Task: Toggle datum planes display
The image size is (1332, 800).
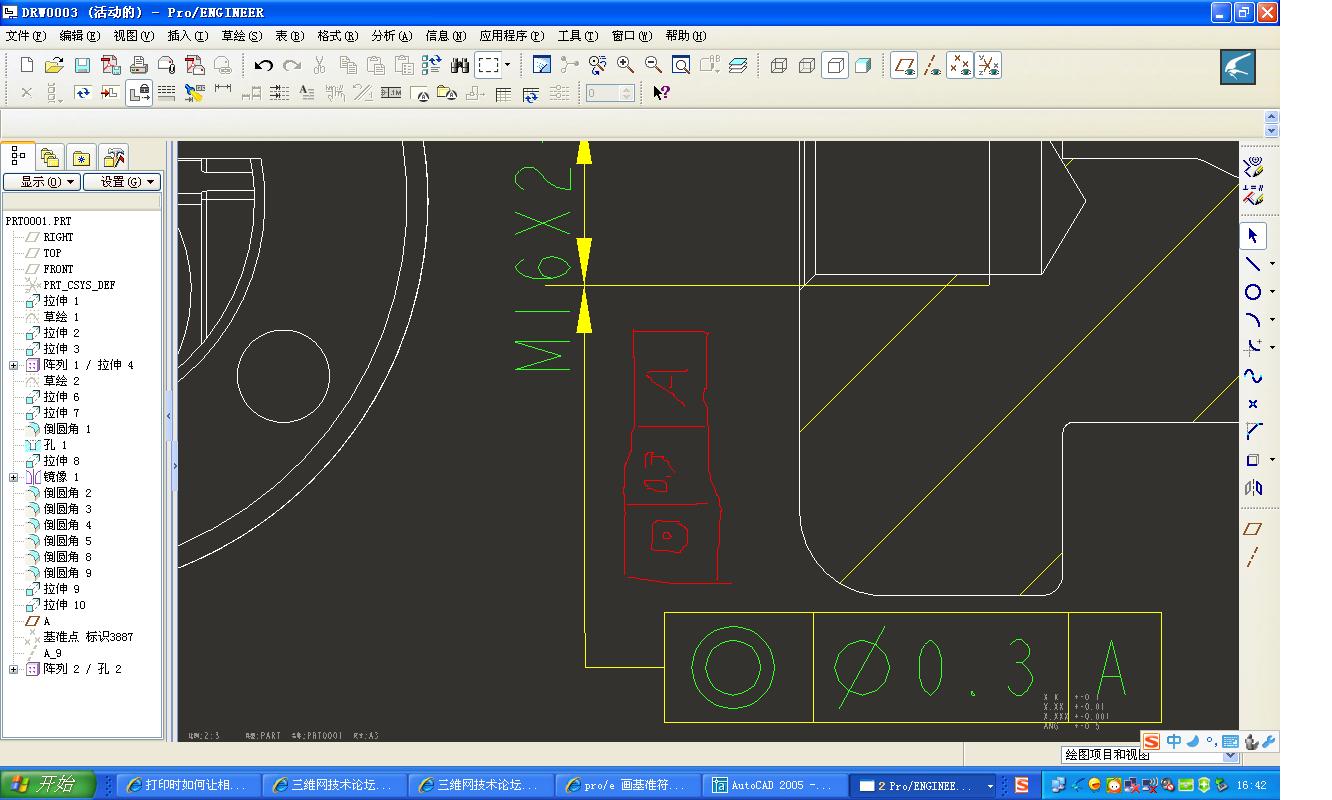Action: [x=905, y=66]
